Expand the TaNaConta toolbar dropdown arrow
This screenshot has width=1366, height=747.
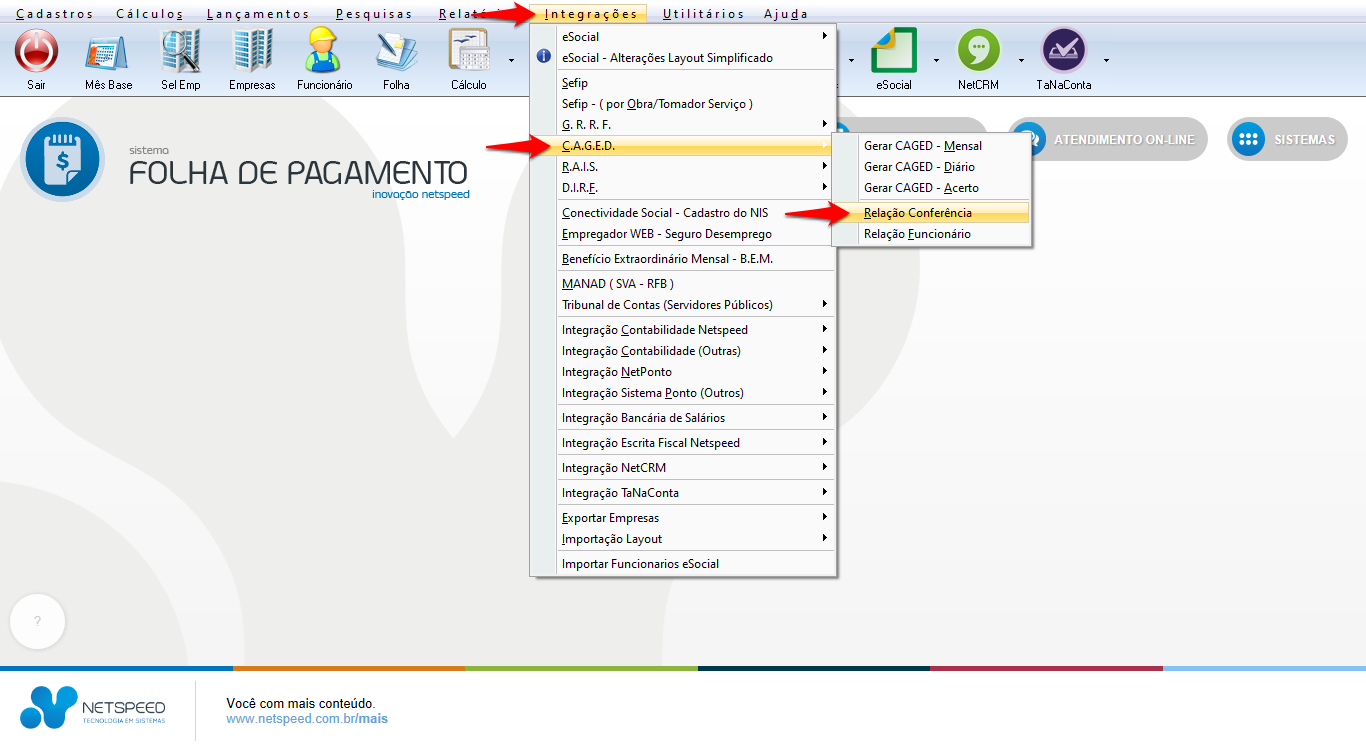click(x=1106, y=60)
